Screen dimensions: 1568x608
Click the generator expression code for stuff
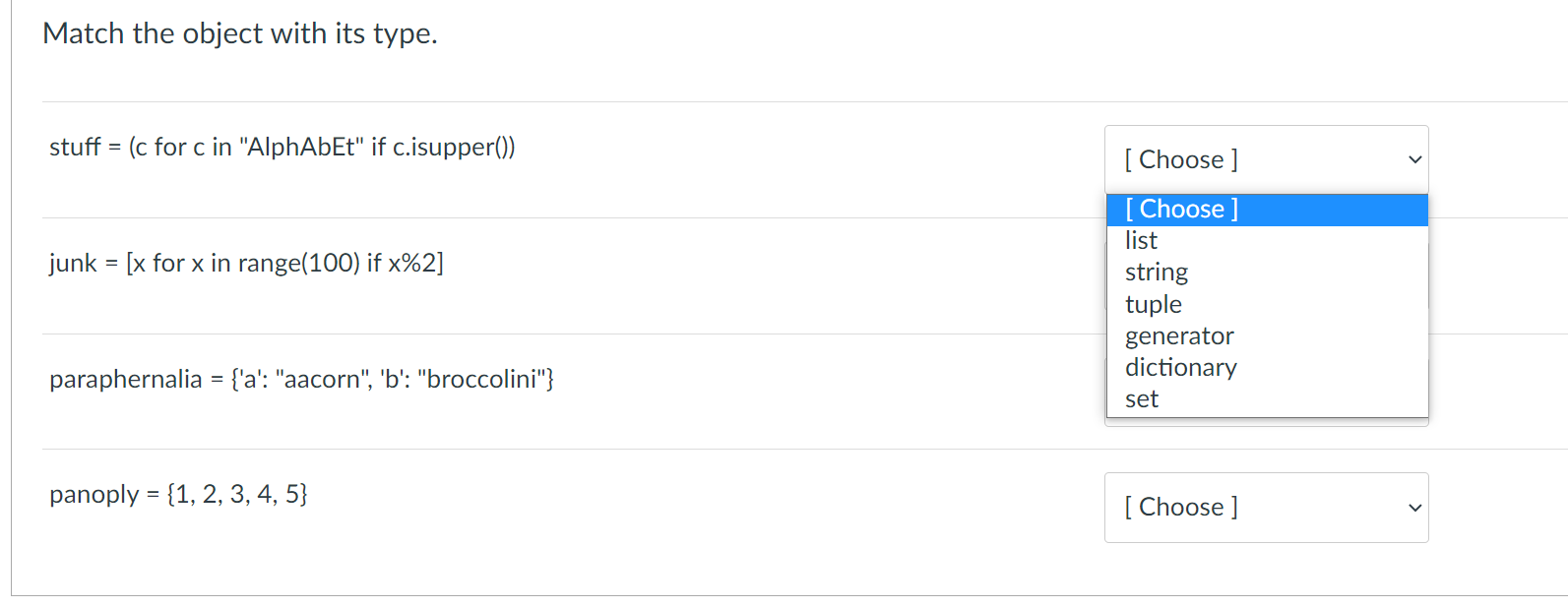[x=283, y=147]
